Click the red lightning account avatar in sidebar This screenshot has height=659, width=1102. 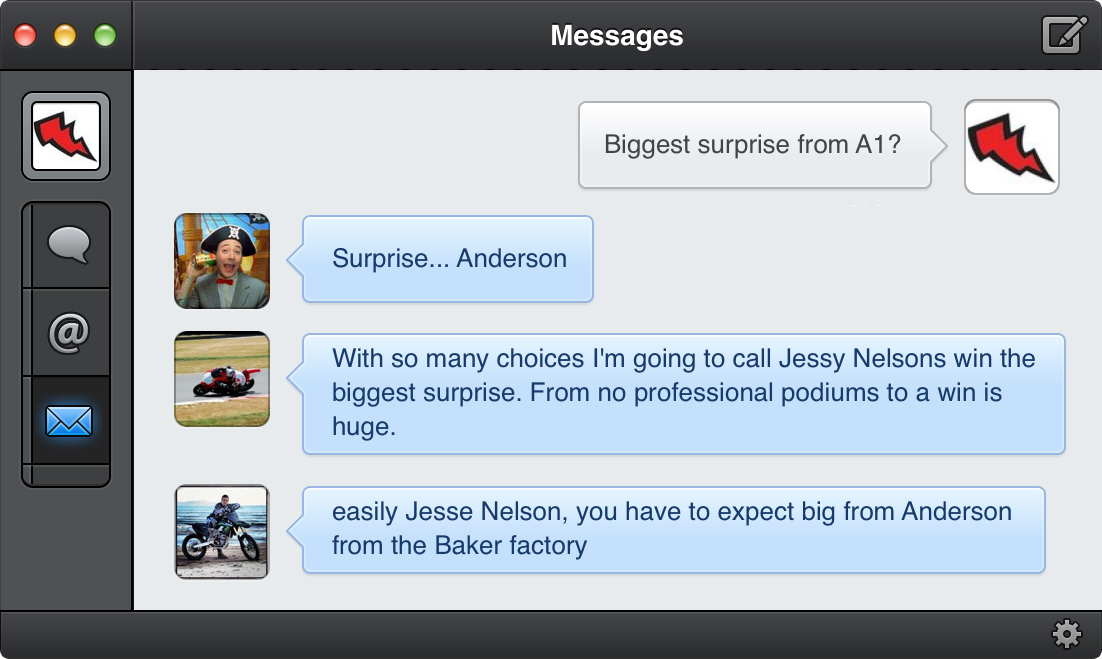[x=66, y=136]
